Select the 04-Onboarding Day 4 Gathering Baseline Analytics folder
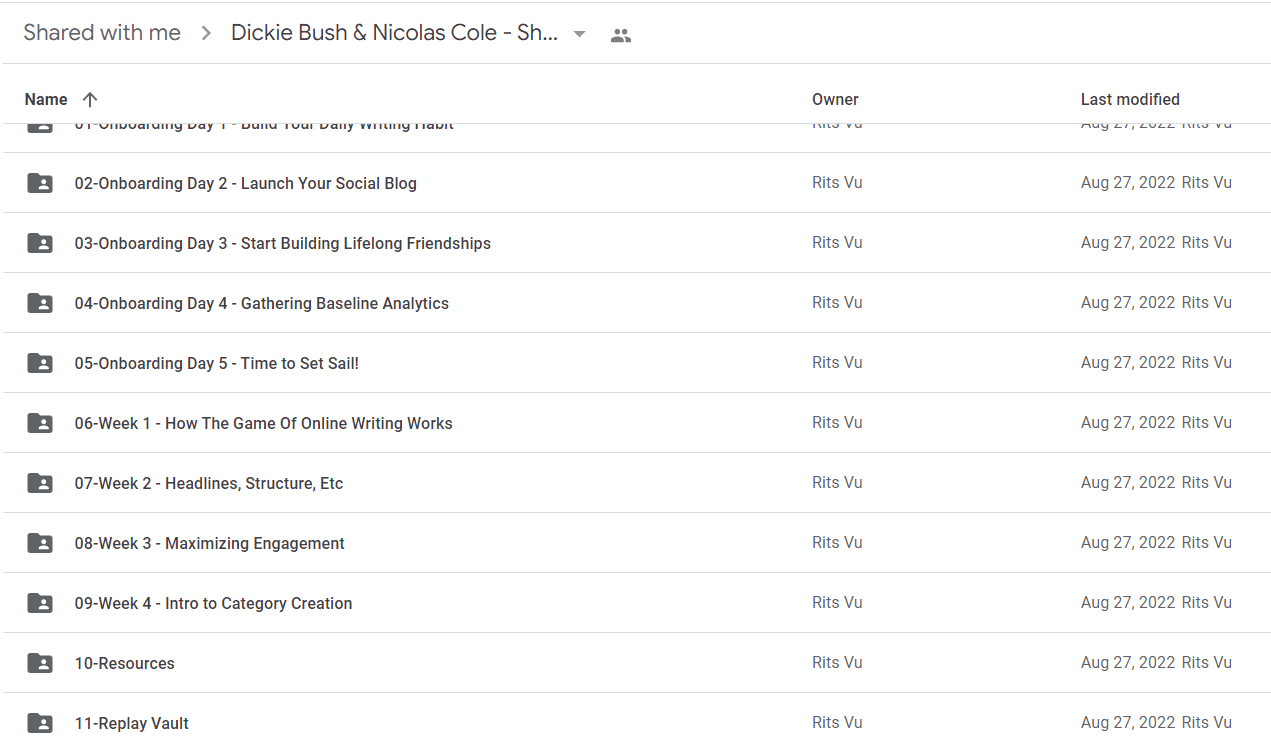The height and width of the screenshot is (749, 1271). pos(636,303)
